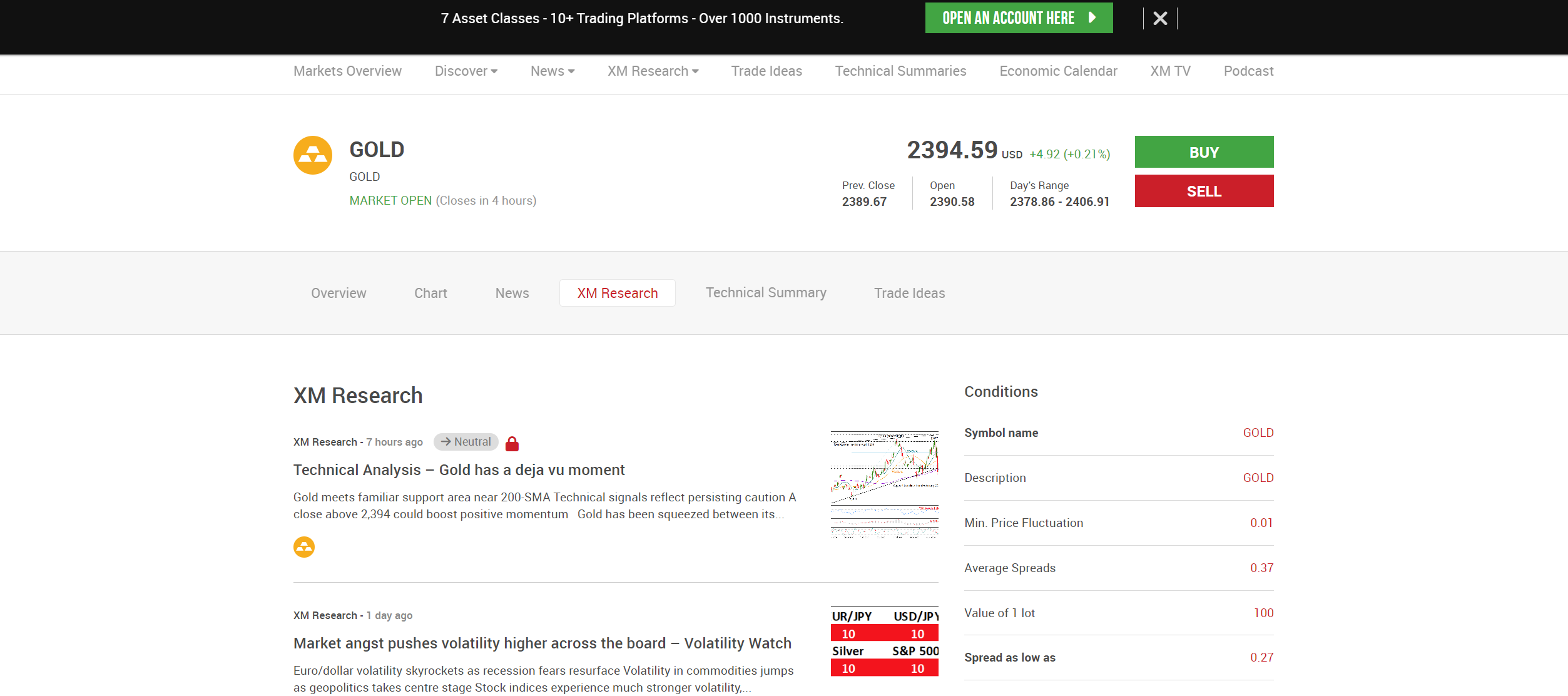Click the Description value GOLD

[x=1258, y=478]
